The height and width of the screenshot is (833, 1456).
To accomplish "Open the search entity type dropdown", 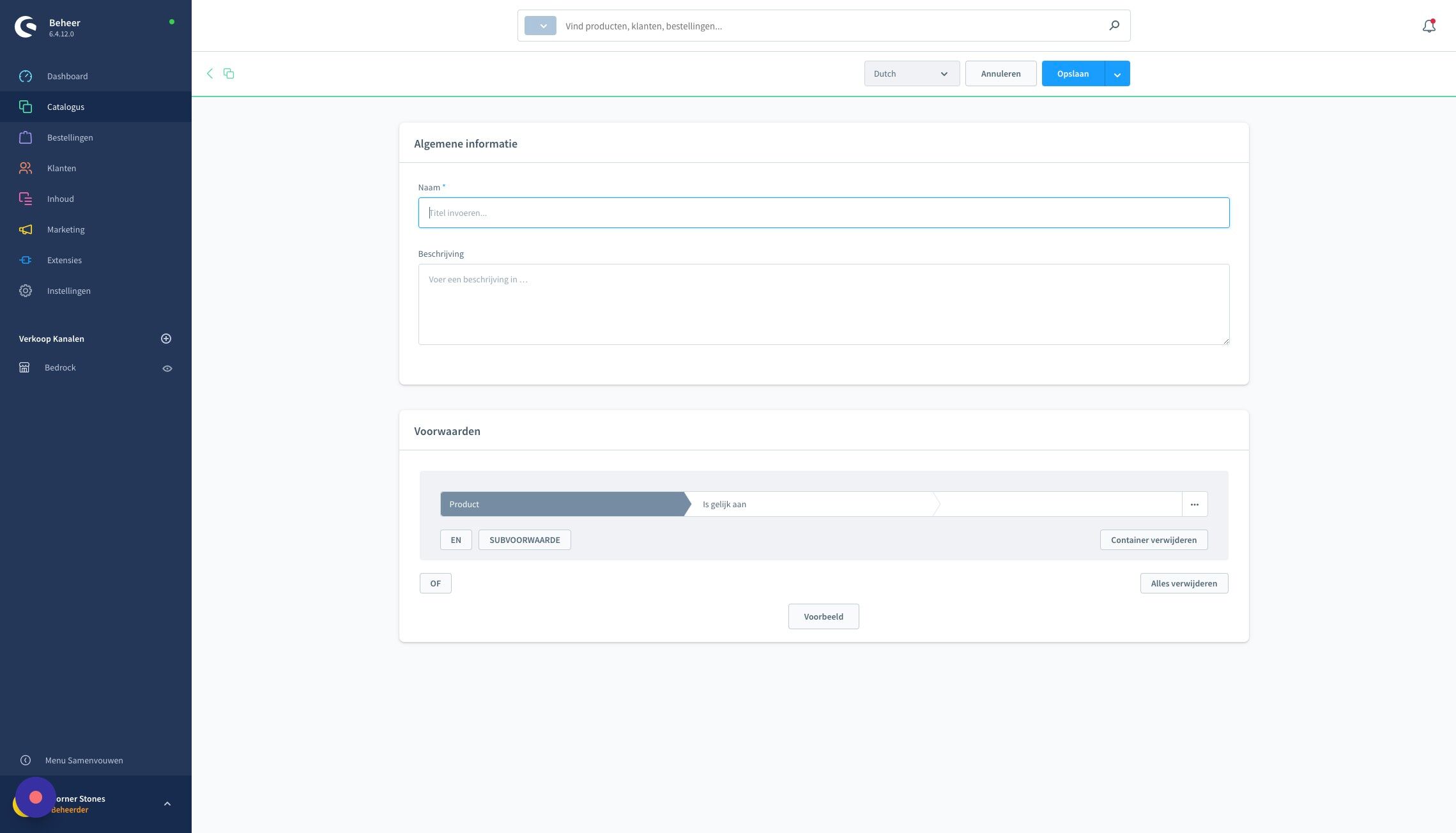I will point(540,26).
